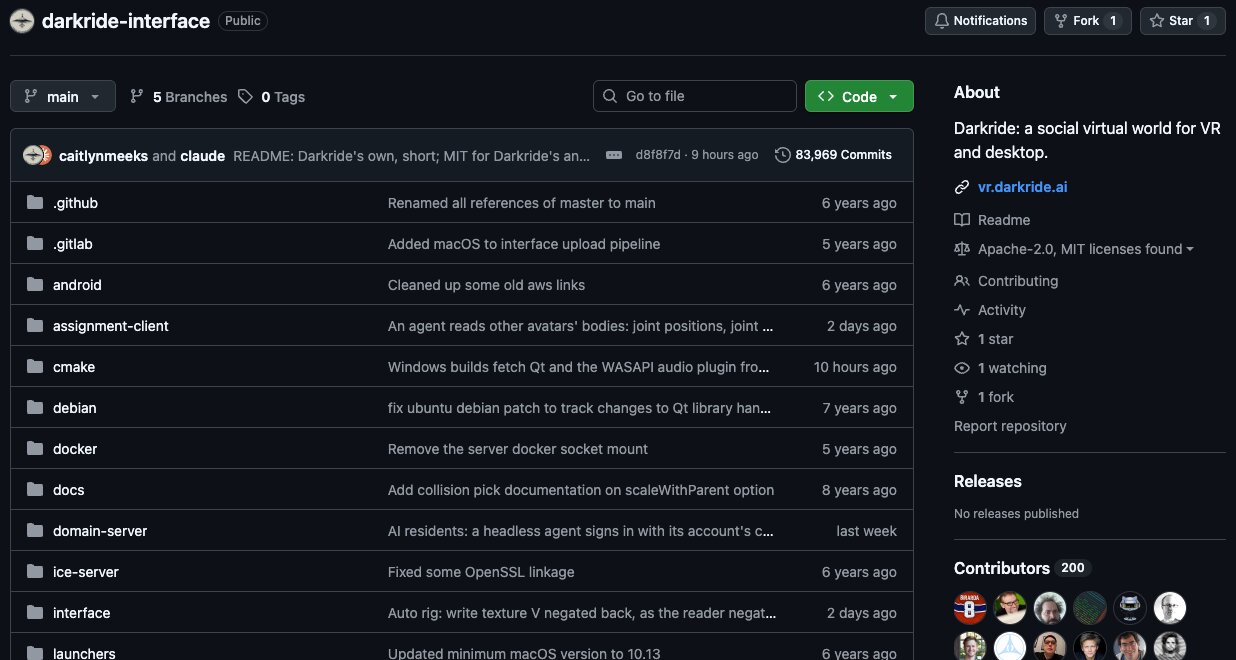Open the domain-server folder name
Image resolution: width=1236 pixels, height=660 pixels.
click(100, 531)
